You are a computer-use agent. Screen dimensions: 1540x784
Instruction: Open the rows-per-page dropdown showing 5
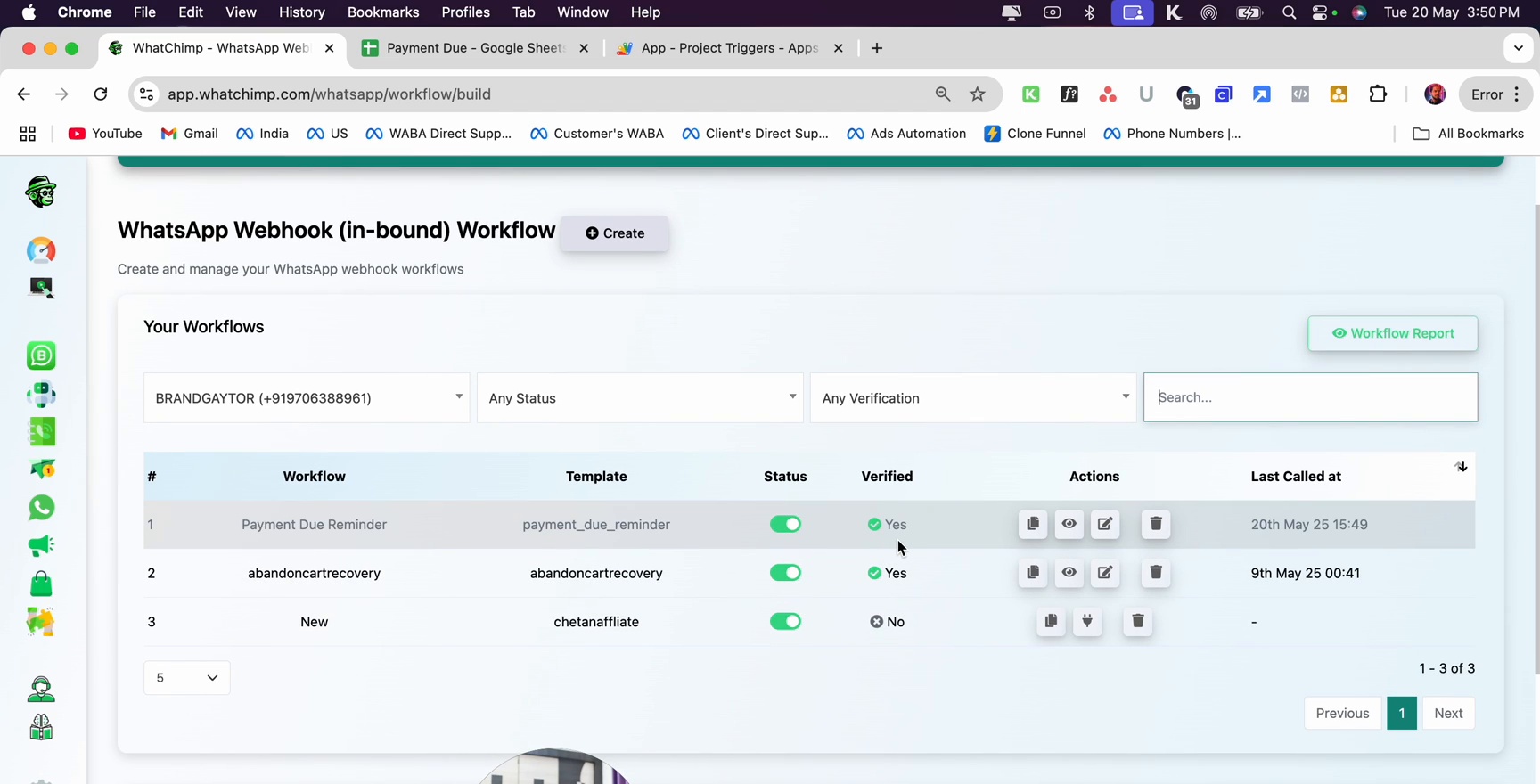click(187, 678)
